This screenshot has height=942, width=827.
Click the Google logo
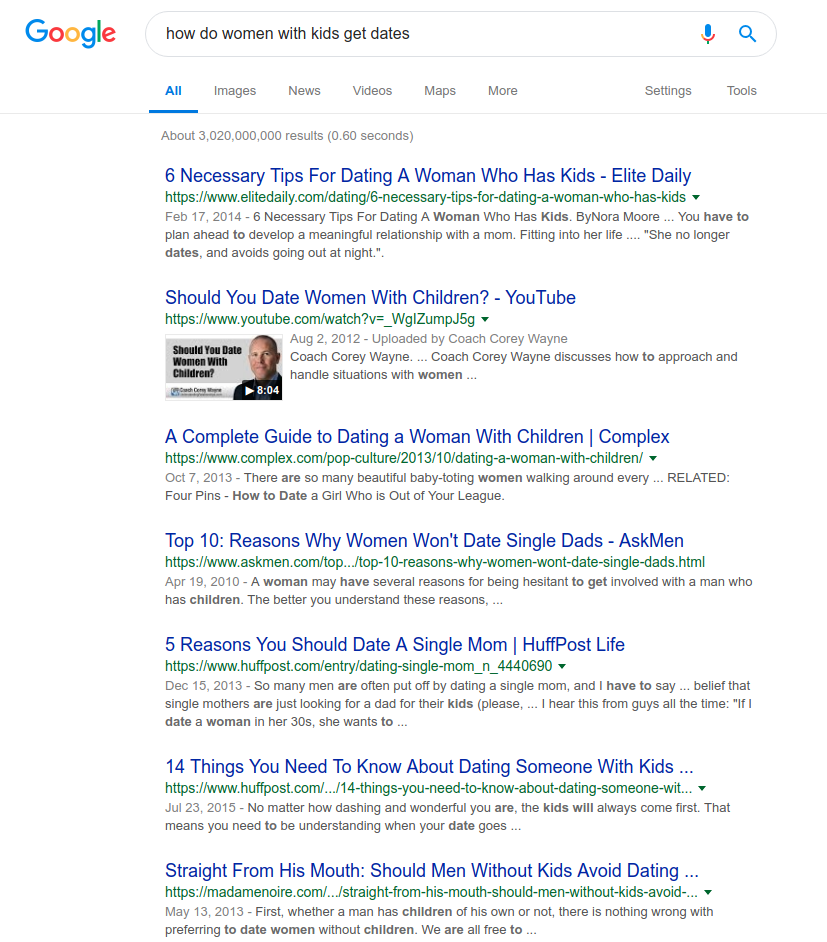(70, 33)
